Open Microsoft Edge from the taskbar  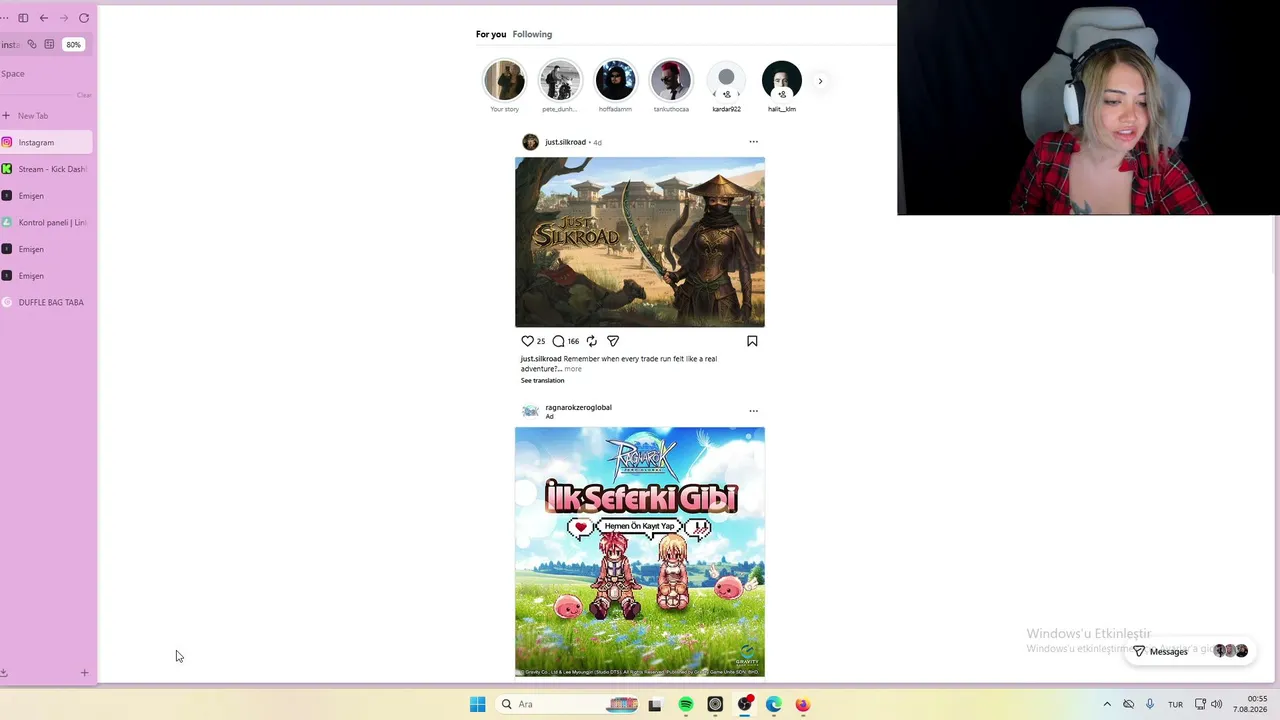(x=773, y=705)
